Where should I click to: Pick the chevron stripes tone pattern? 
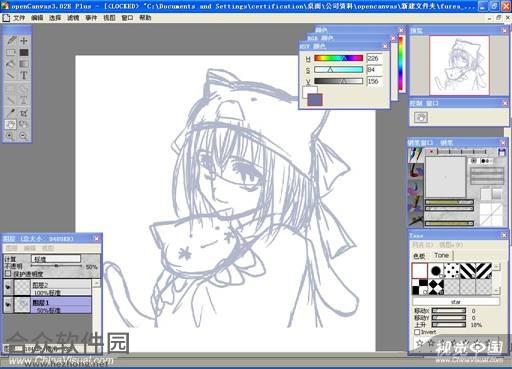click(x=483, y=271)
